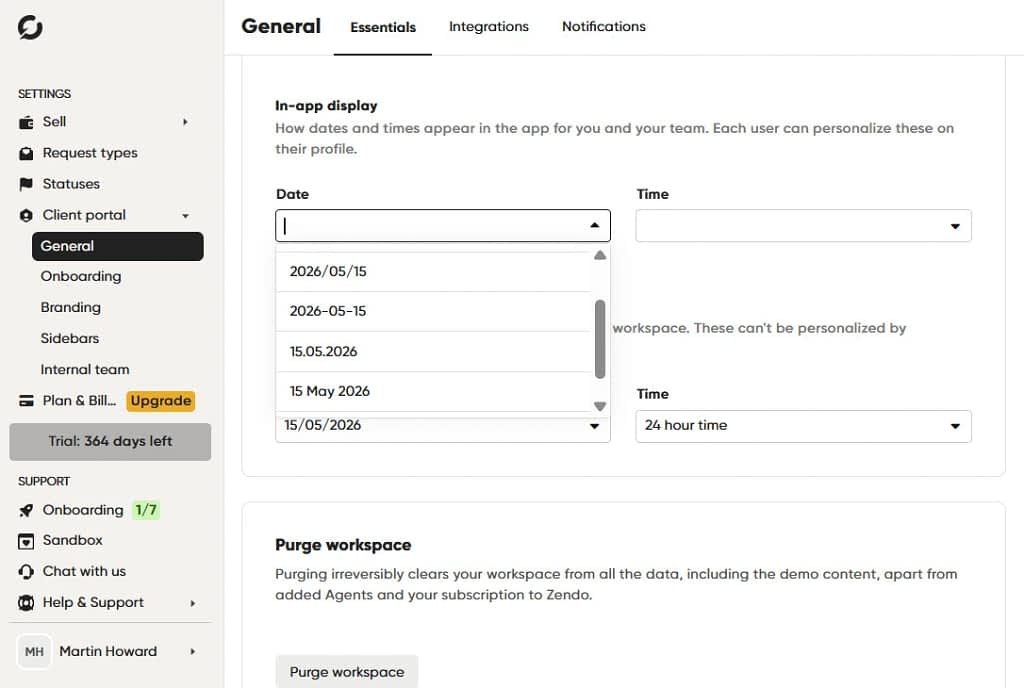The height and width of the screenshot is (688, 1024).
Task: Collapse the Client portal submenu arrow
Action: point(185,215)
